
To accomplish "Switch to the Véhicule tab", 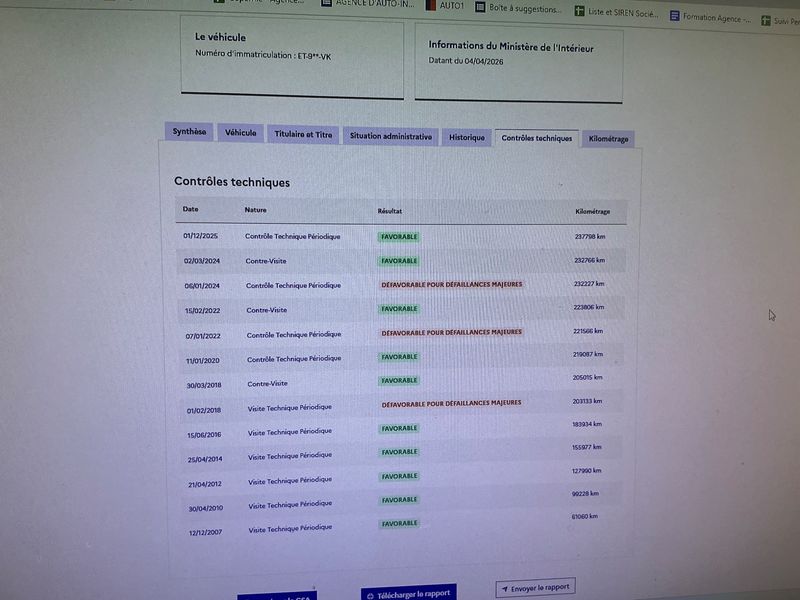I will (240, 133).
